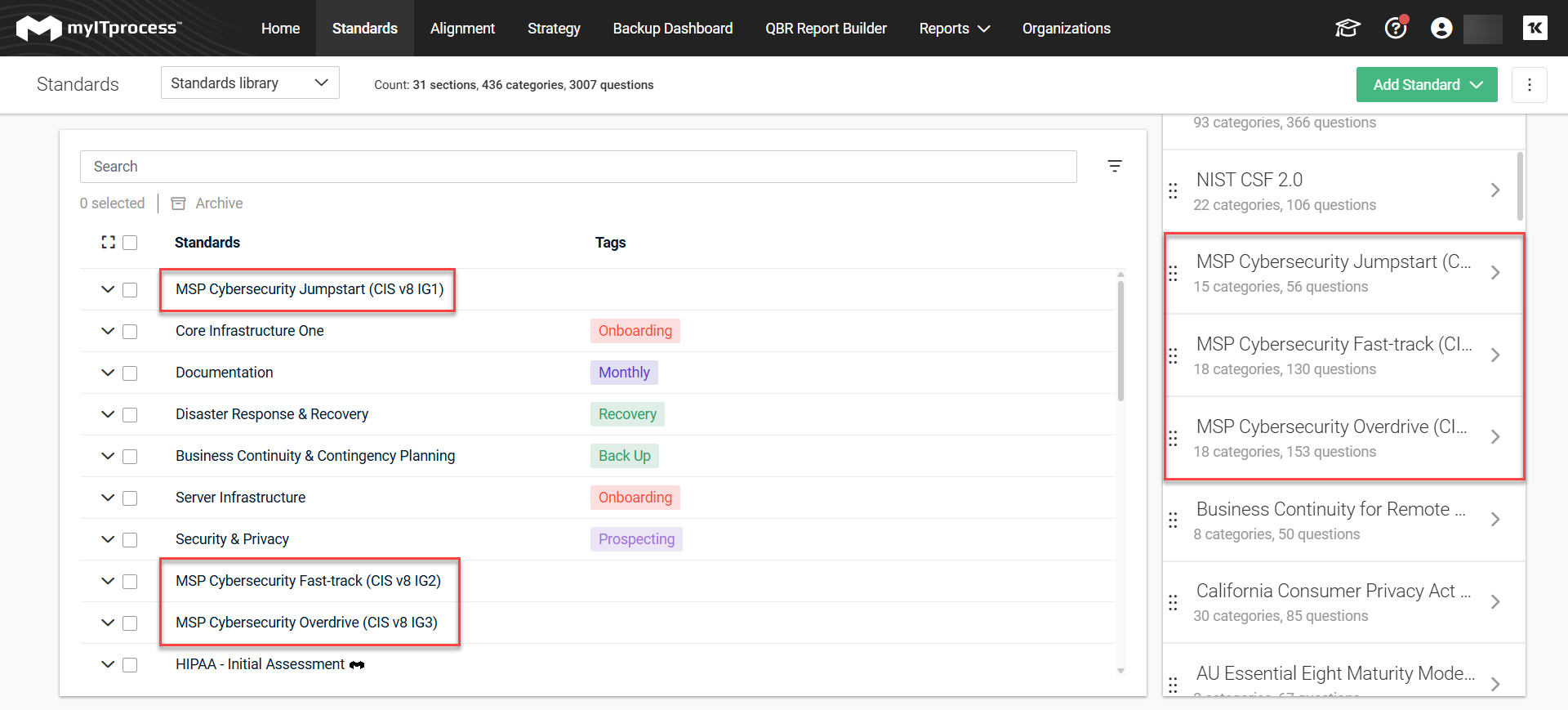This screenshot has height=710, width=1568.
Task: Expand Core Infrastructure One row
Action: point(108,331)
